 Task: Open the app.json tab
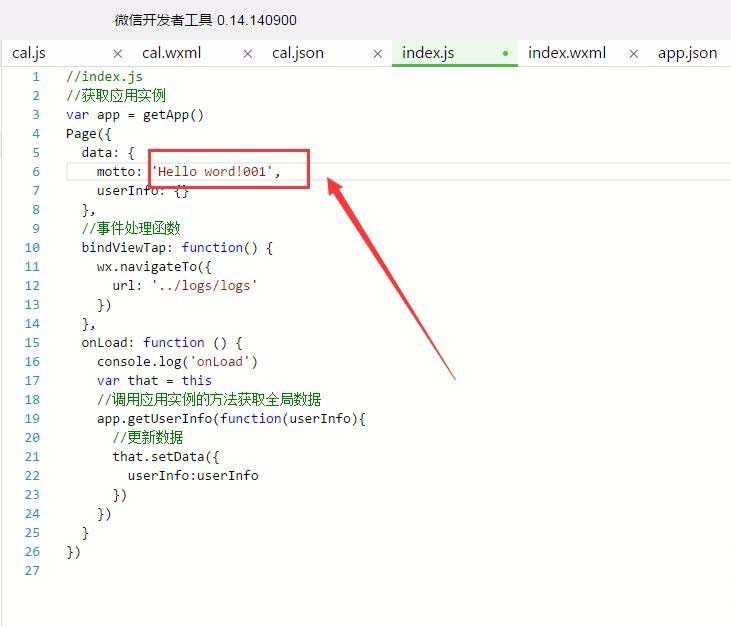coord(687,53)
